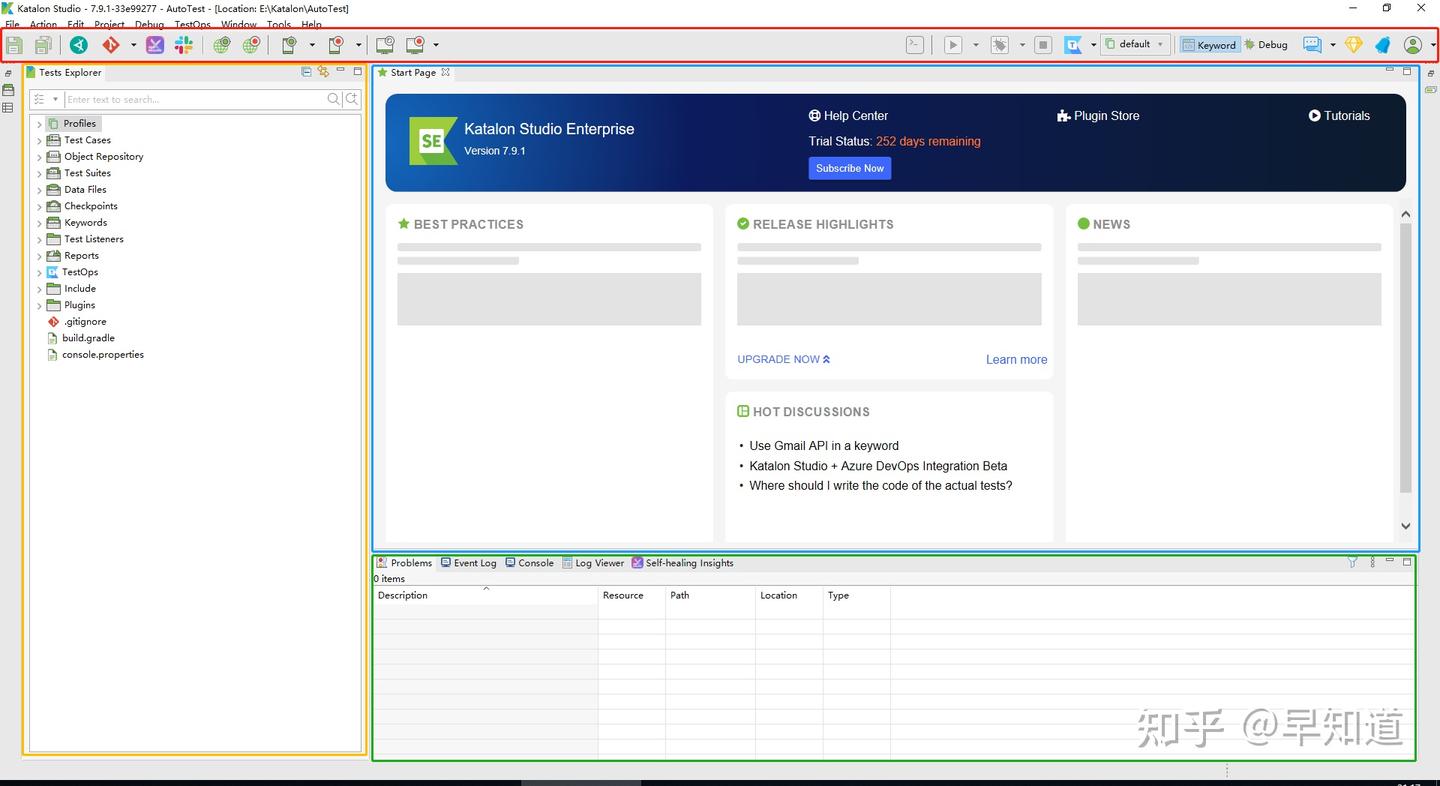Click the yellow diamond icon
Screen dimensions: 1440x786
click(1353, 45)
